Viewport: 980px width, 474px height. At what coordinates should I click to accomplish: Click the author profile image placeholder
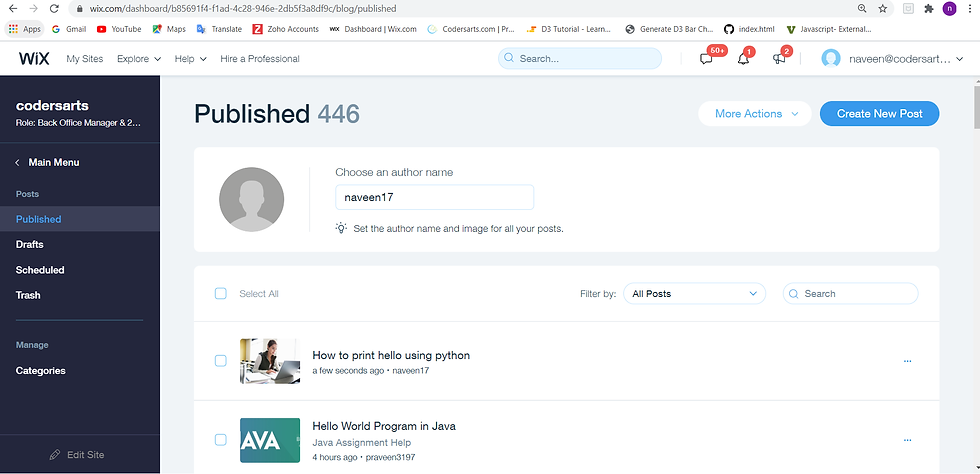point(251,199)
